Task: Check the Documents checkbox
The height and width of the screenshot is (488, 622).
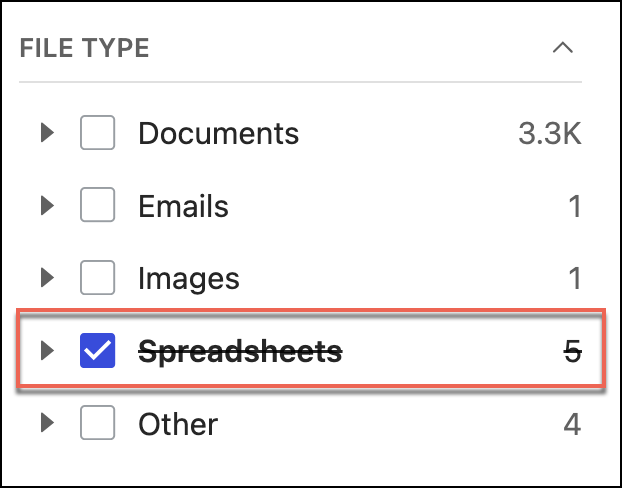Action: (97, 133)
